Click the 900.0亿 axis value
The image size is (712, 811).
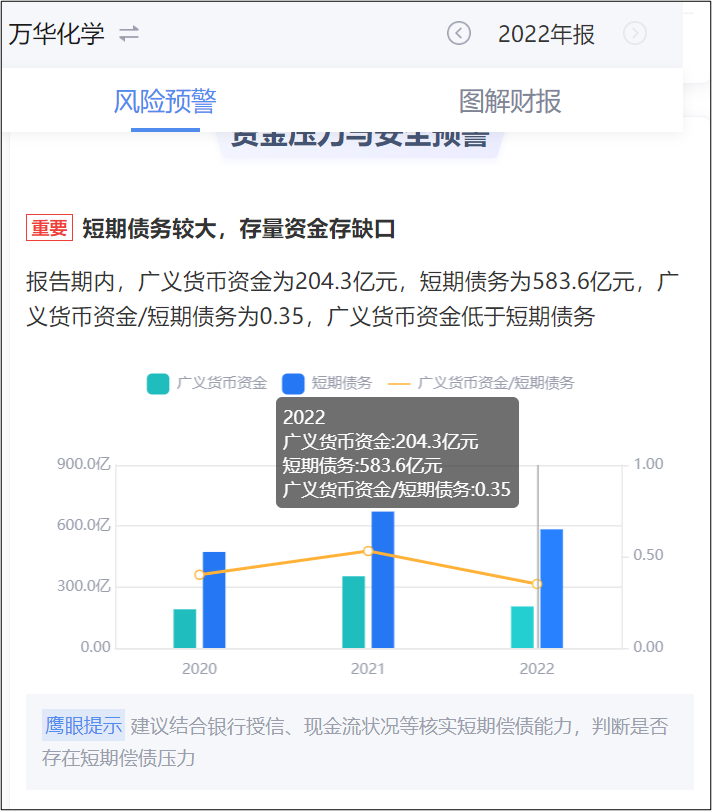click(84, 464)
